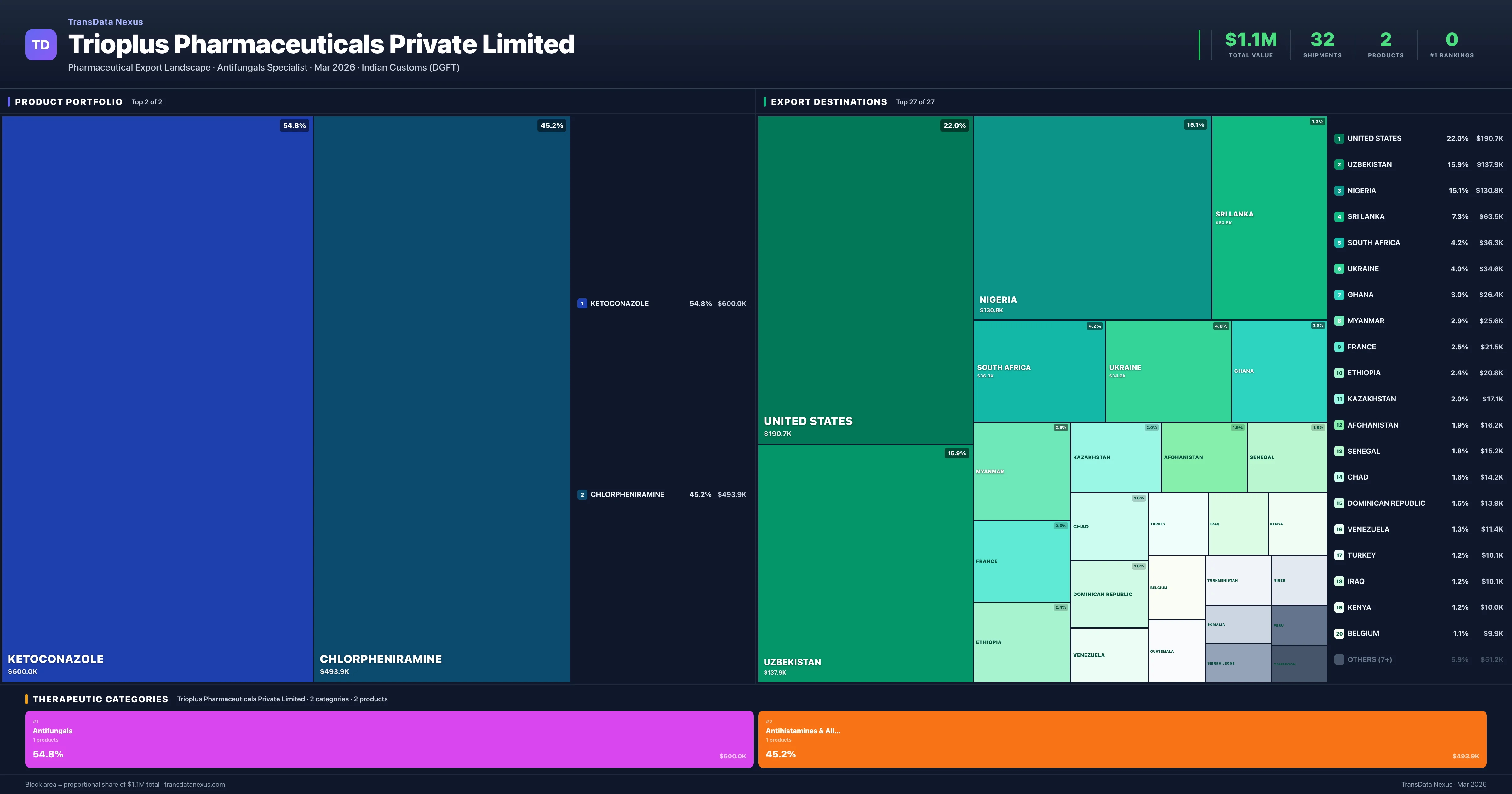Click the gray Others (7+) swatch
Viewport: 1512px width, 794px height.
[1339, 659]
